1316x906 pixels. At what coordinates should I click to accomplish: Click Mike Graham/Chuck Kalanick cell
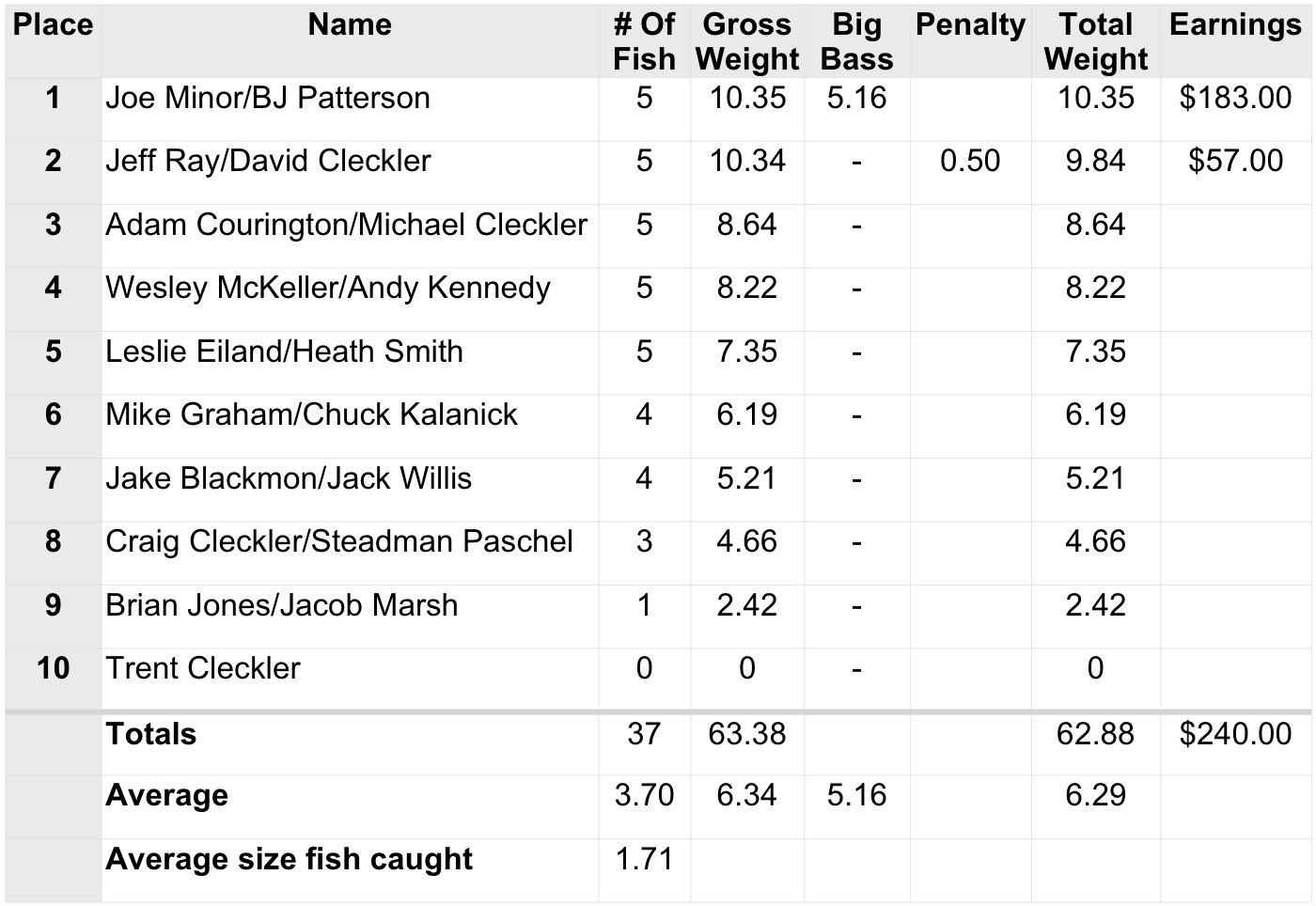pos(311,415)
